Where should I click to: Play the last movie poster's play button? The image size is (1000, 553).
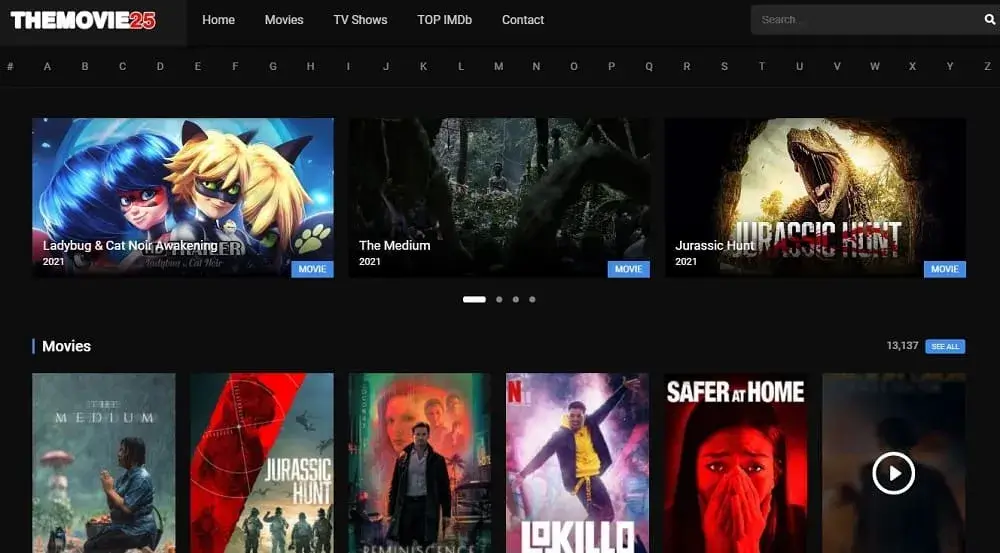coord(893,473)
